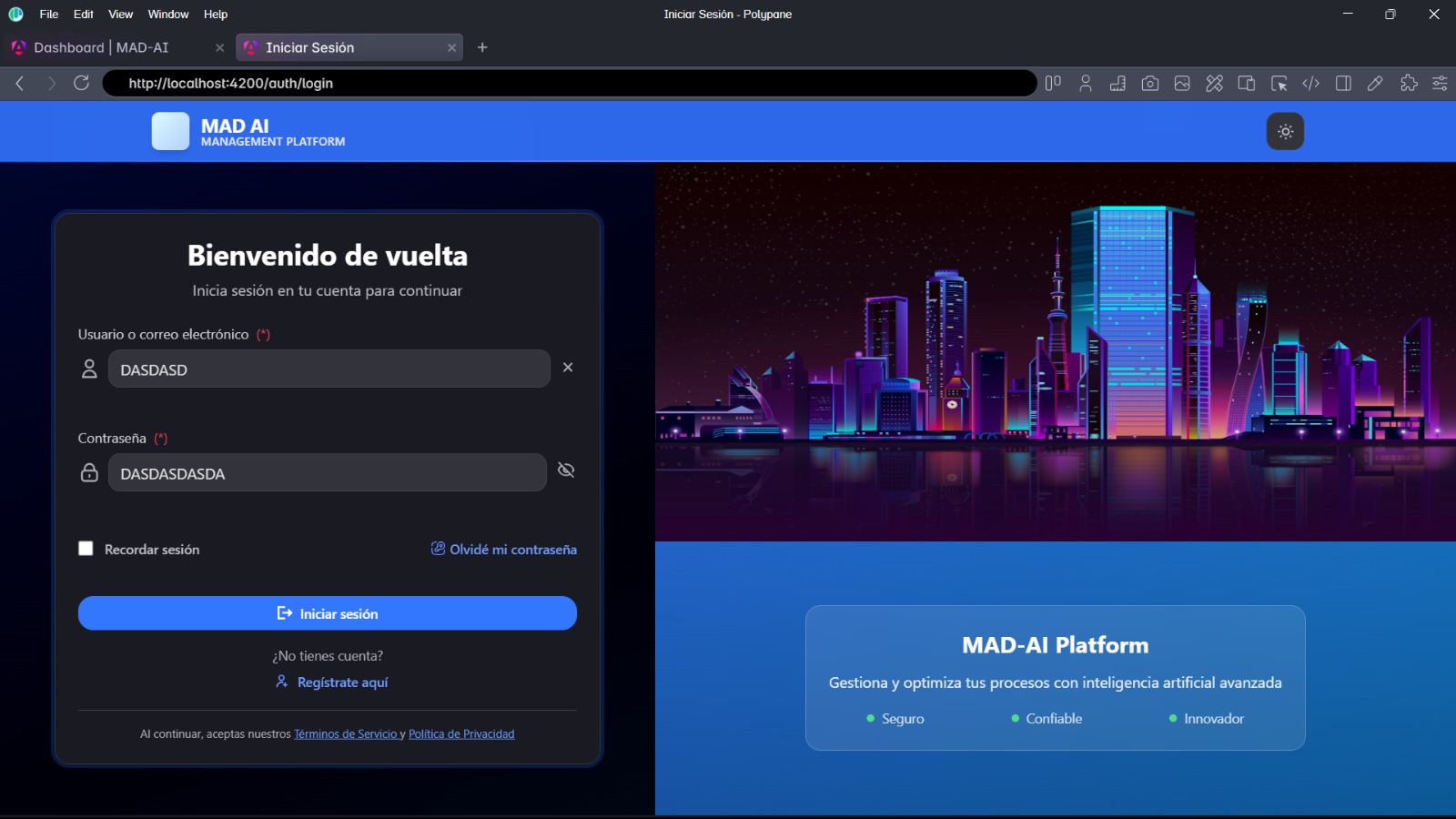Viewport: 1456px width, 819px height.
Task: Toggle the side panel layout icon
Action: click(1342, 83)
